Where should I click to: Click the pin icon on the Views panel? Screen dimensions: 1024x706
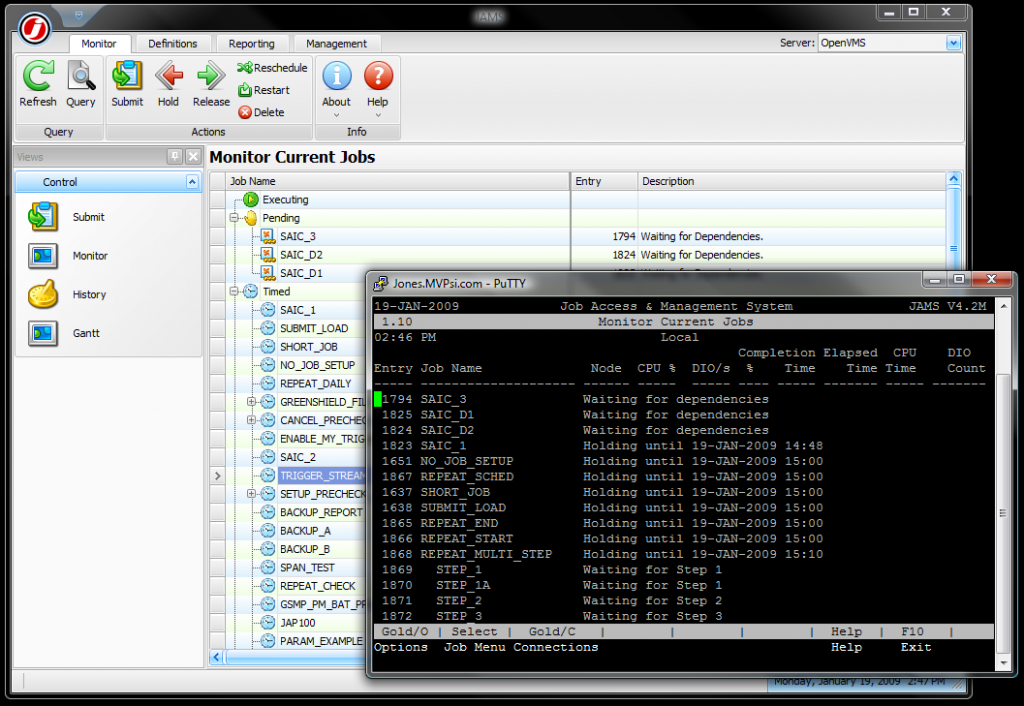coord(174,157)
